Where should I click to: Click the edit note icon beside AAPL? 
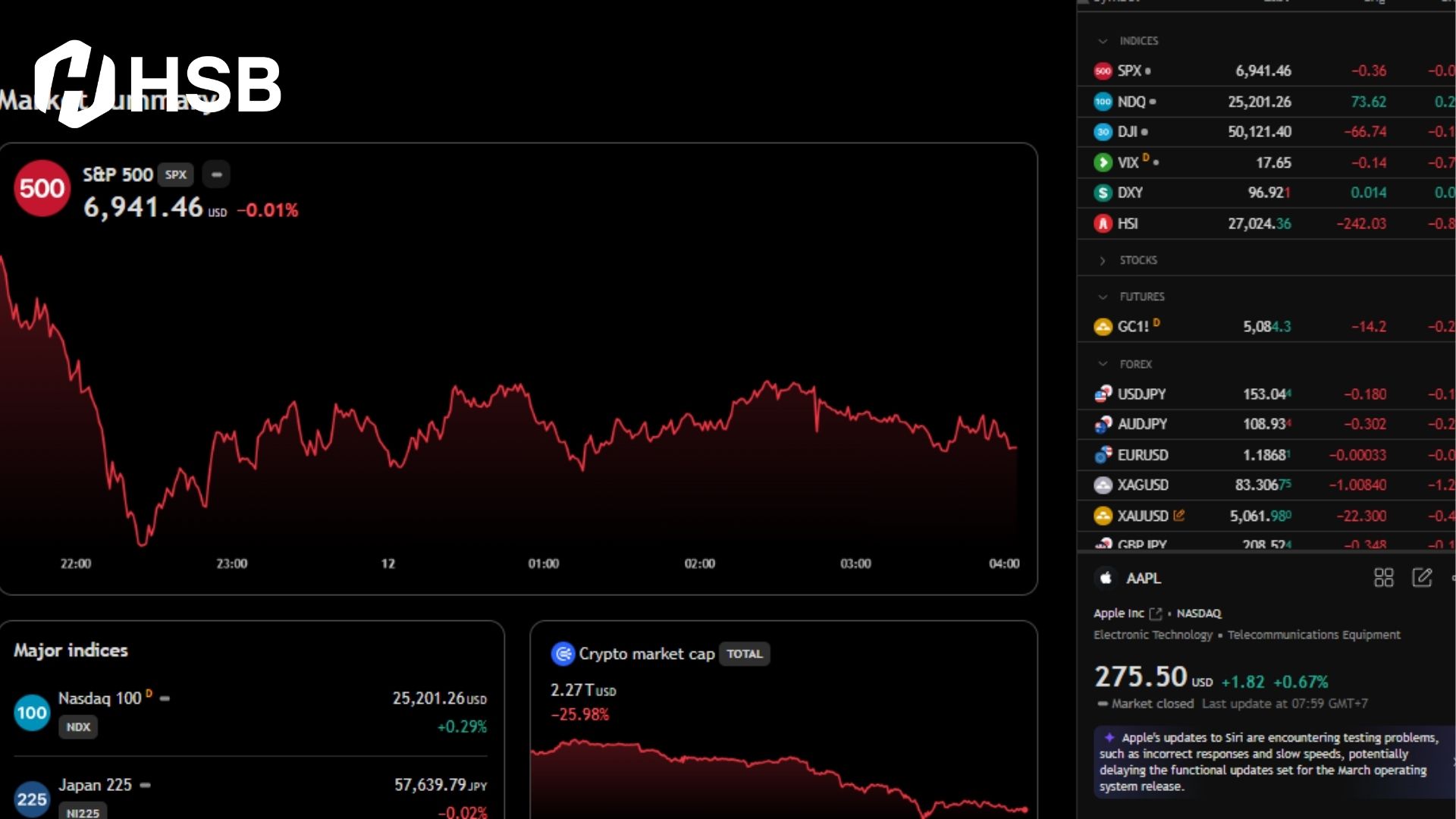(x=1422, y=578)
